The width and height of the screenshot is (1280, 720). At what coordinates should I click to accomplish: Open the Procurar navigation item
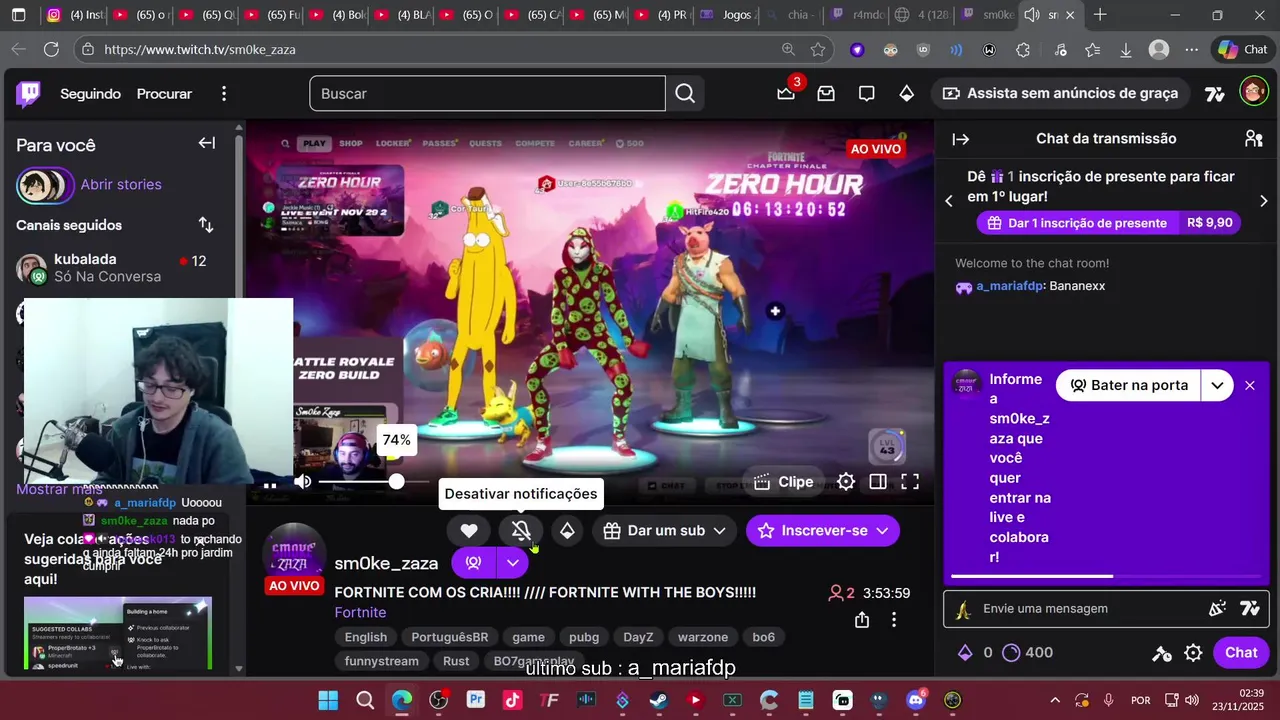click(164, 93)
